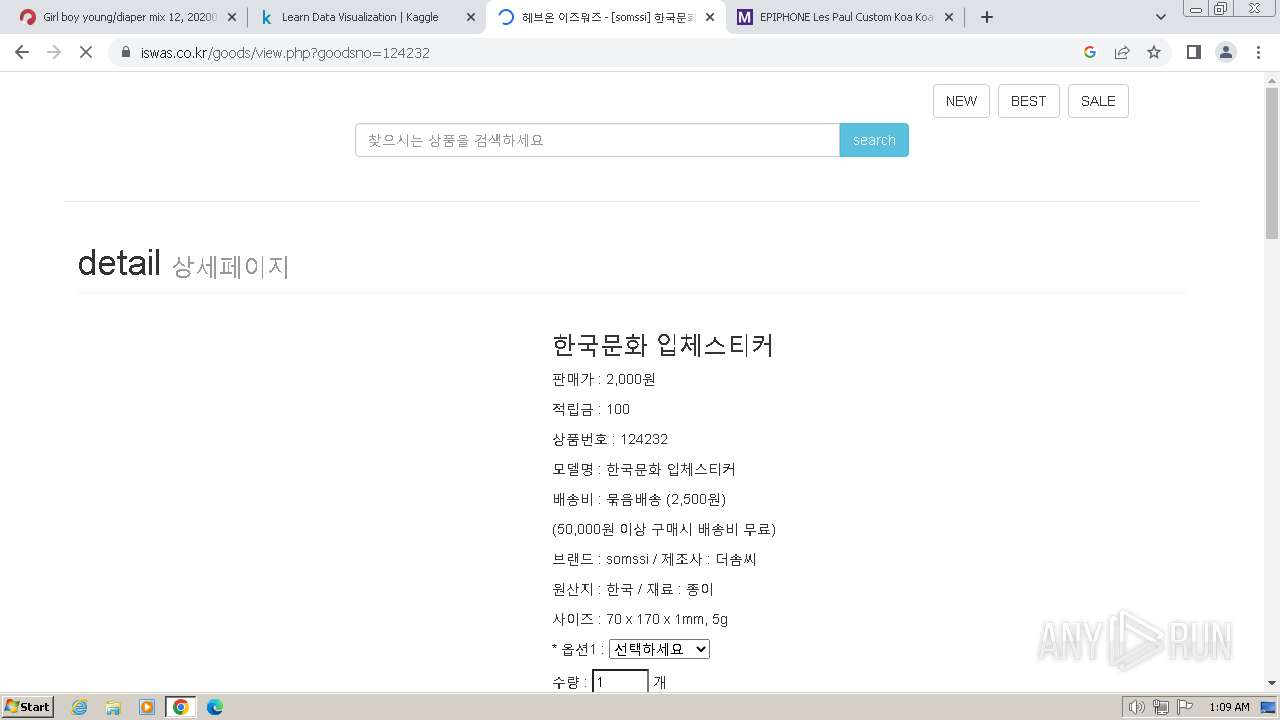This screenshot has width=1280, height=720.
Task: Open File Explorer from taskbar
Action: (x=113, y=707)
